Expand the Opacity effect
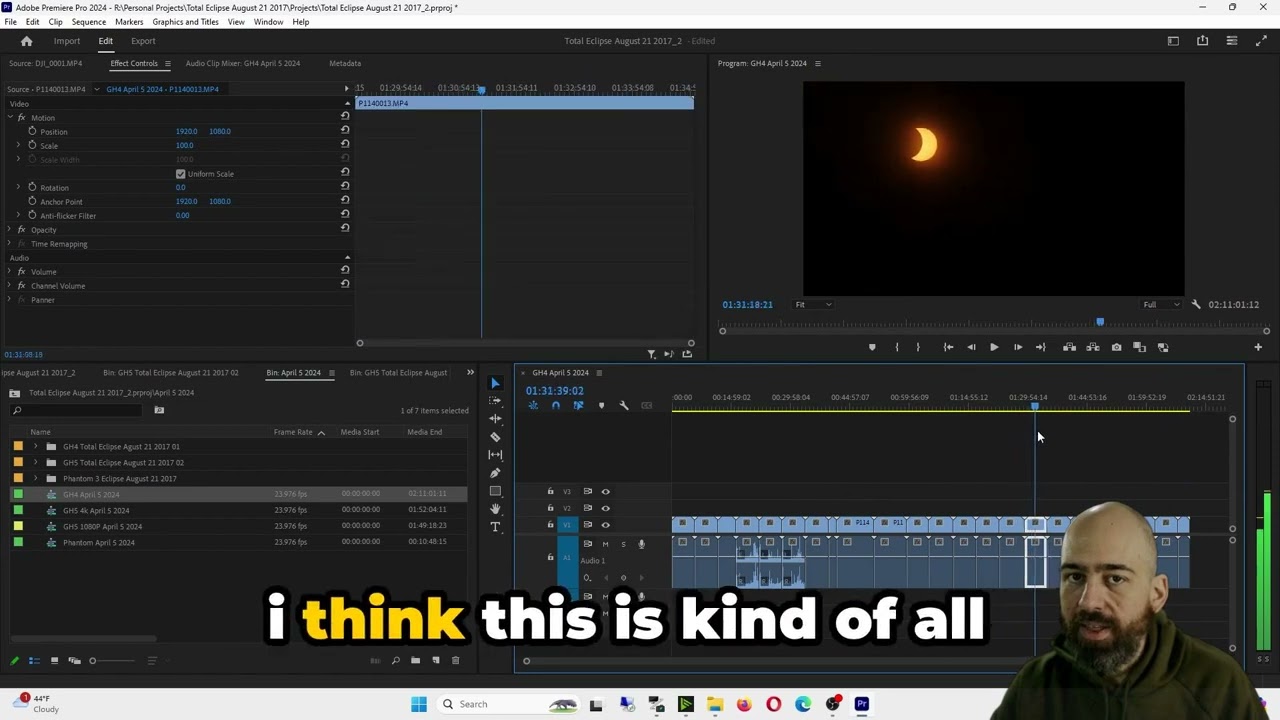Image resolution: width=1280 pixels, height=720 pixels. click(x=10, y=229)
